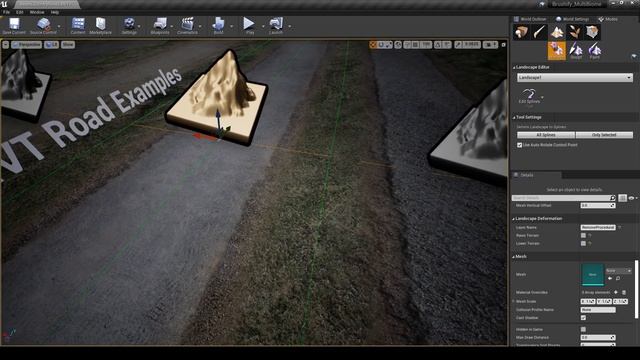
Task: Expand the Mesh Scale property row
Action: (513, 301)
